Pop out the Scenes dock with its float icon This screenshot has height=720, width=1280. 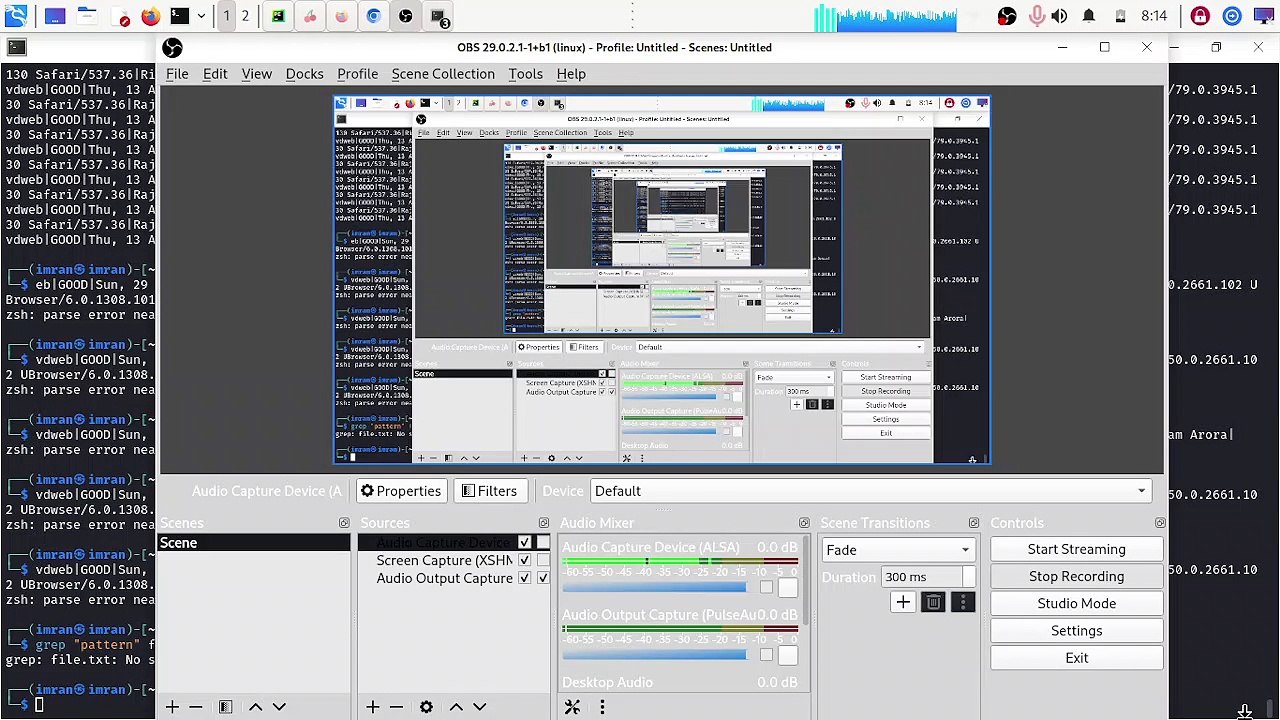(344, 523)
